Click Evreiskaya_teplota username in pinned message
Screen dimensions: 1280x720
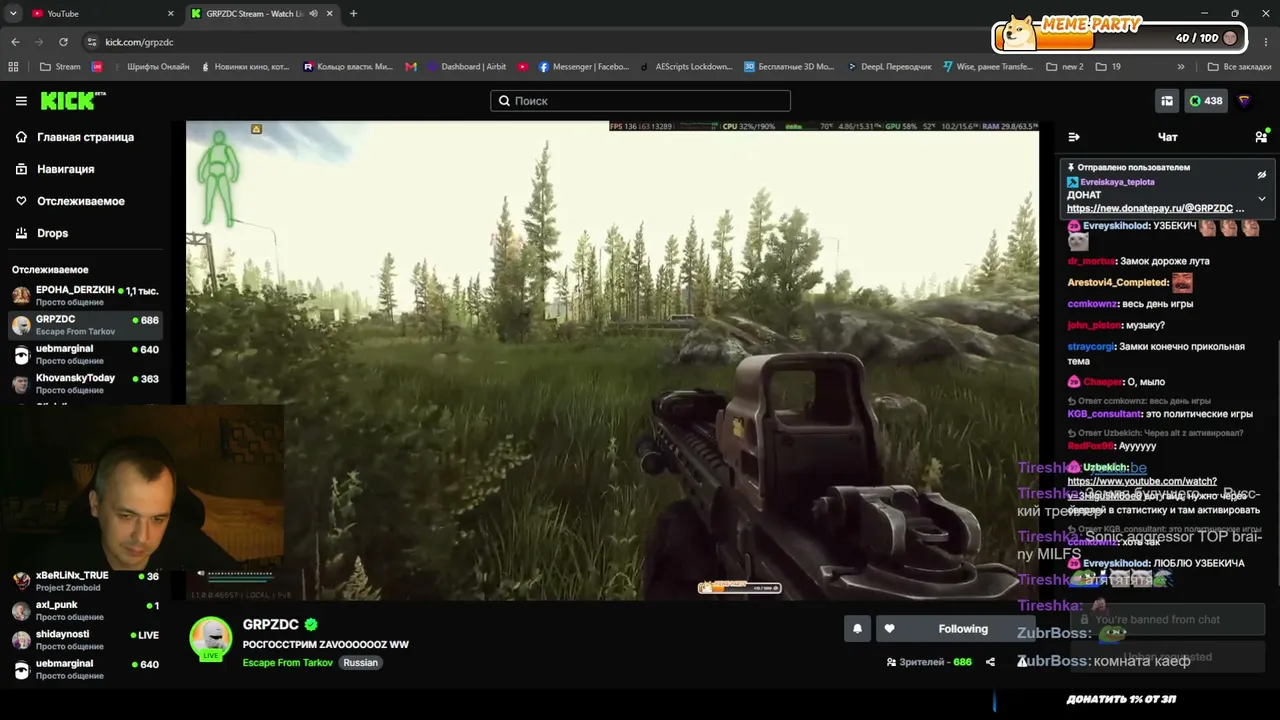pos(1117,182)
